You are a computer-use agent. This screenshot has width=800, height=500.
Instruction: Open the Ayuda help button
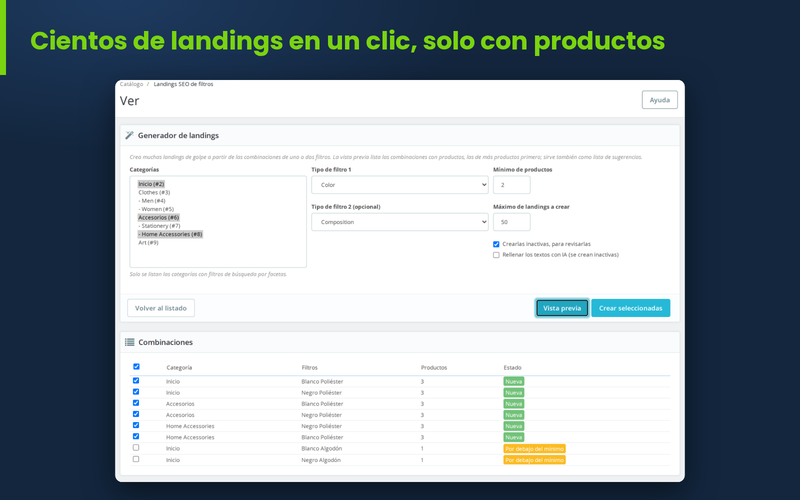[x=660, y=100]
